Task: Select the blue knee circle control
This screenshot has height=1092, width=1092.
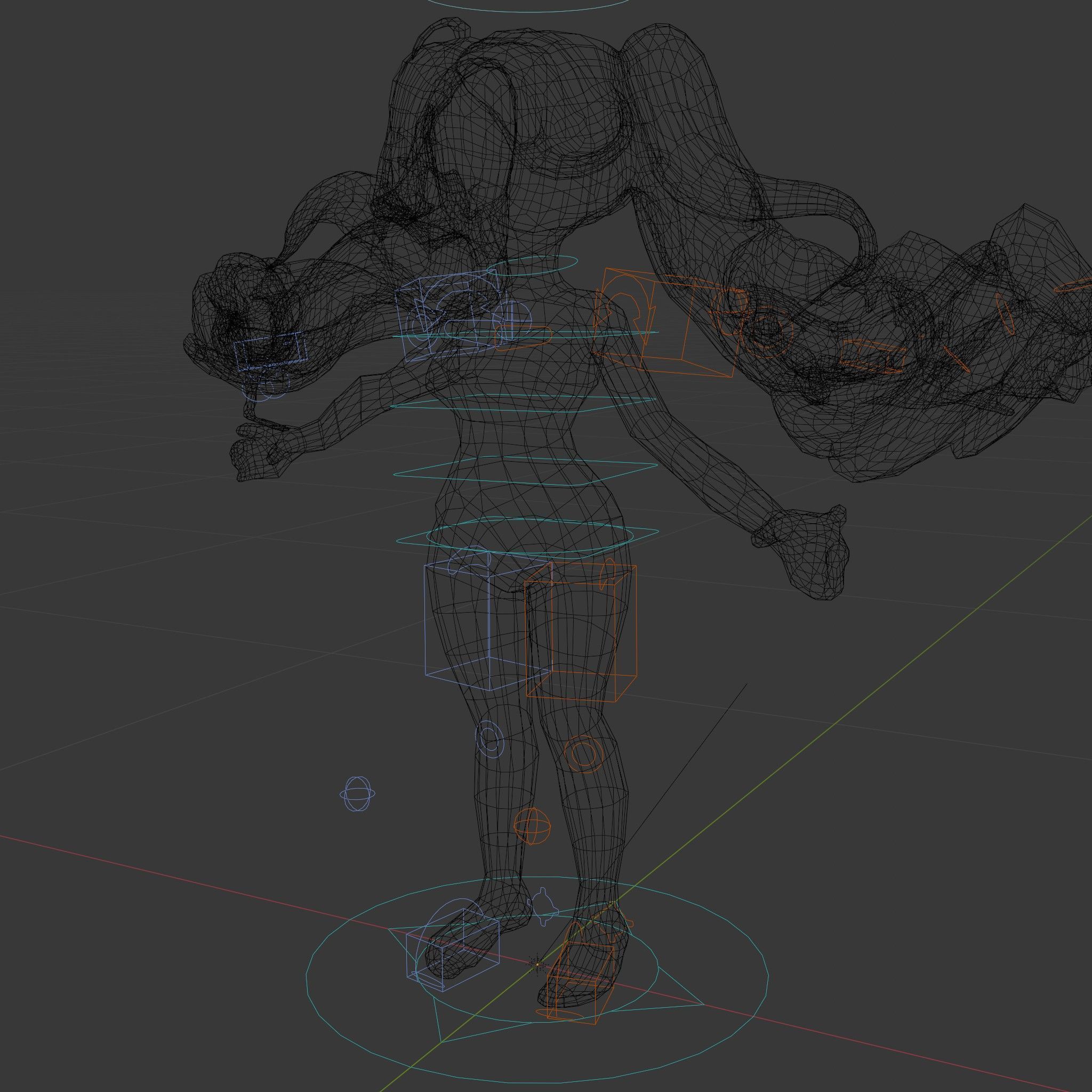Action: point(489,740)
